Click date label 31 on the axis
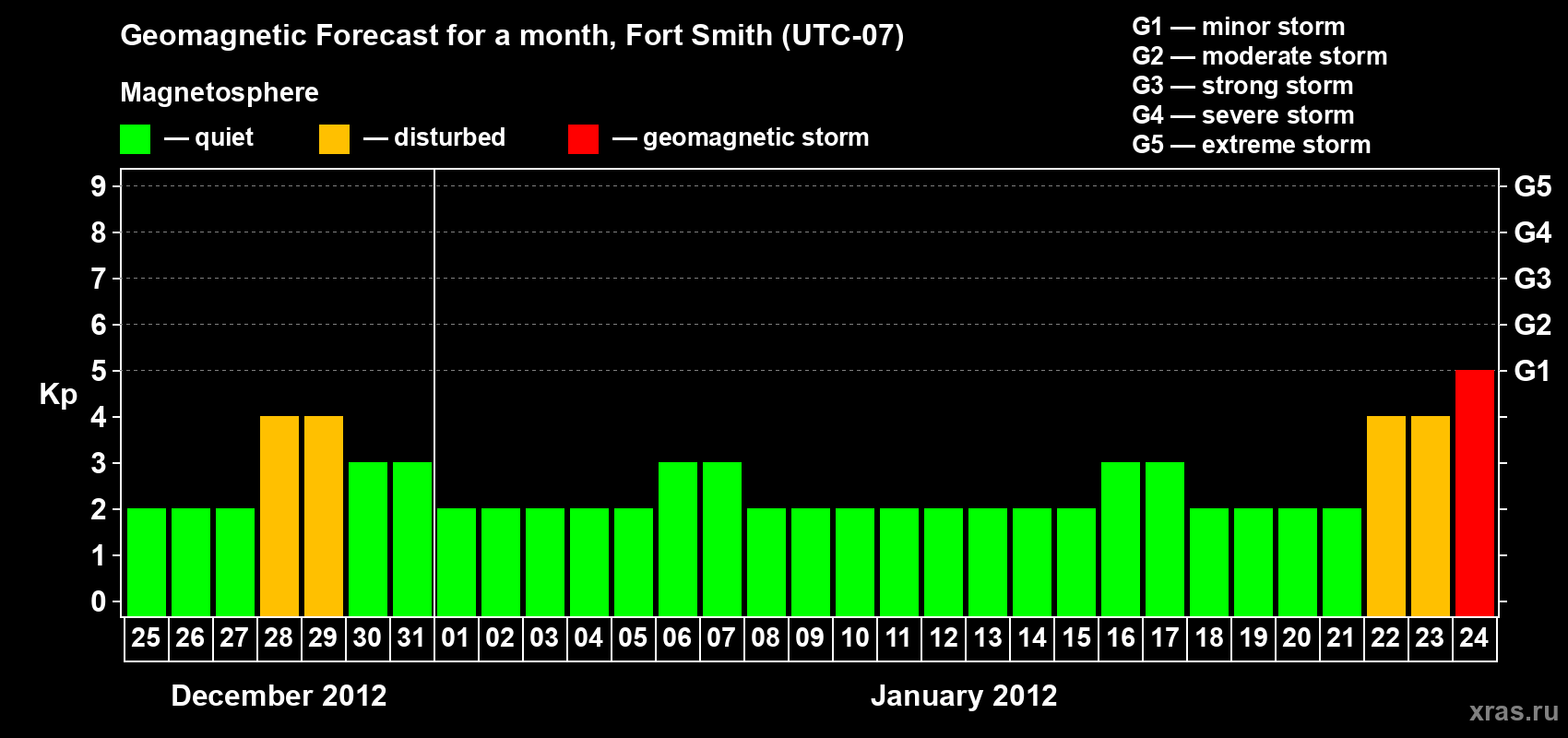This screenshot has width=1568, height=738. (x=411, y=637)
